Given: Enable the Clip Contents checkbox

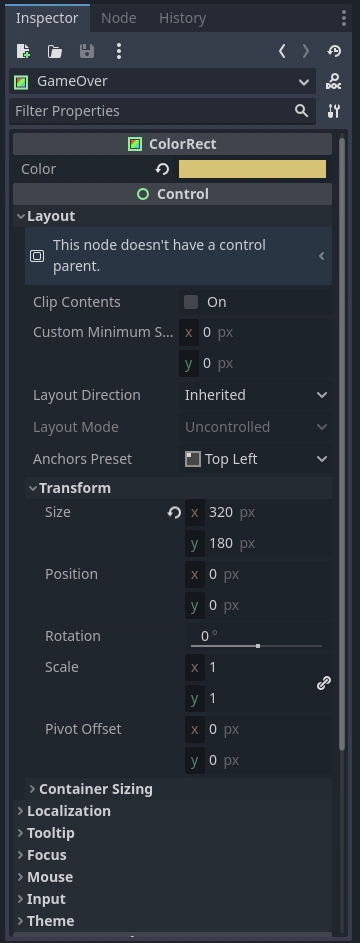Looking at the screenshot, I should coord(191,302).
